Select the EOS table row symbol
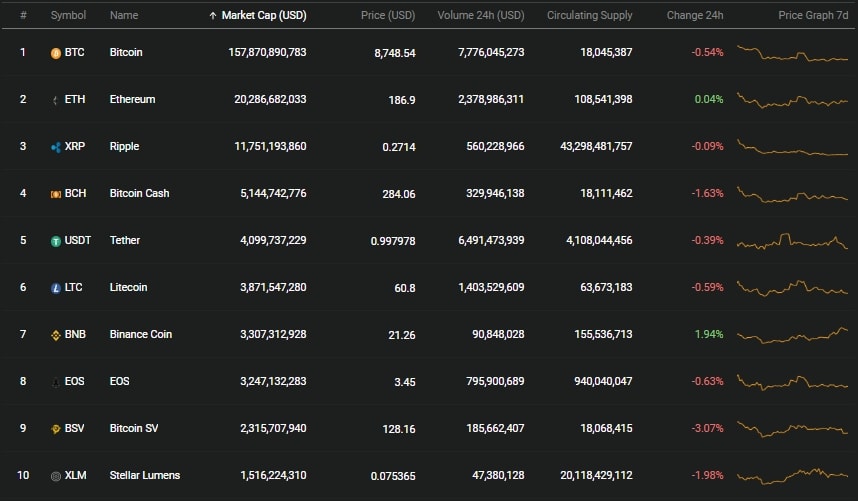 coord(74,381)
